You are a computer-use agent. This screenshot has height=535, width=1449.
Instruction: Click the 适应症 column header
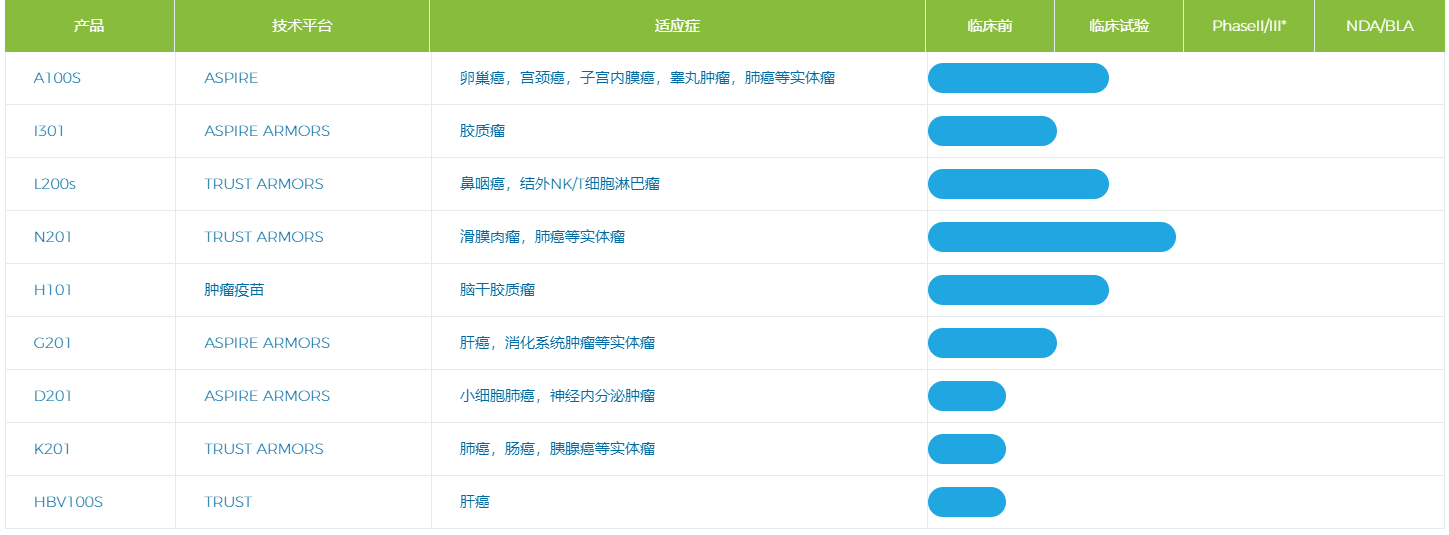[x=677, y=26]
